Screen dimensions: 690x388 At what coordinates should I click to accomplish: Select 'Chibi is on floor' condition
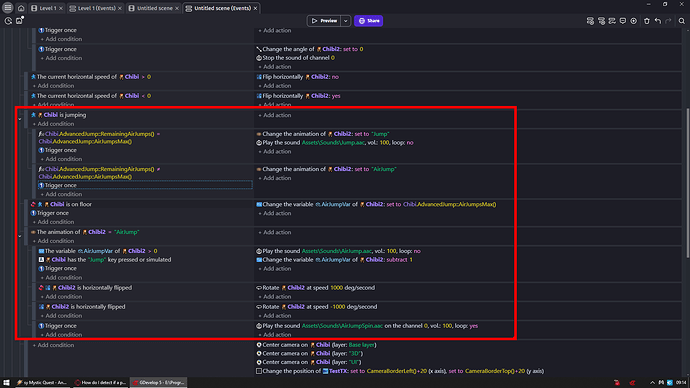click(61, 204)
